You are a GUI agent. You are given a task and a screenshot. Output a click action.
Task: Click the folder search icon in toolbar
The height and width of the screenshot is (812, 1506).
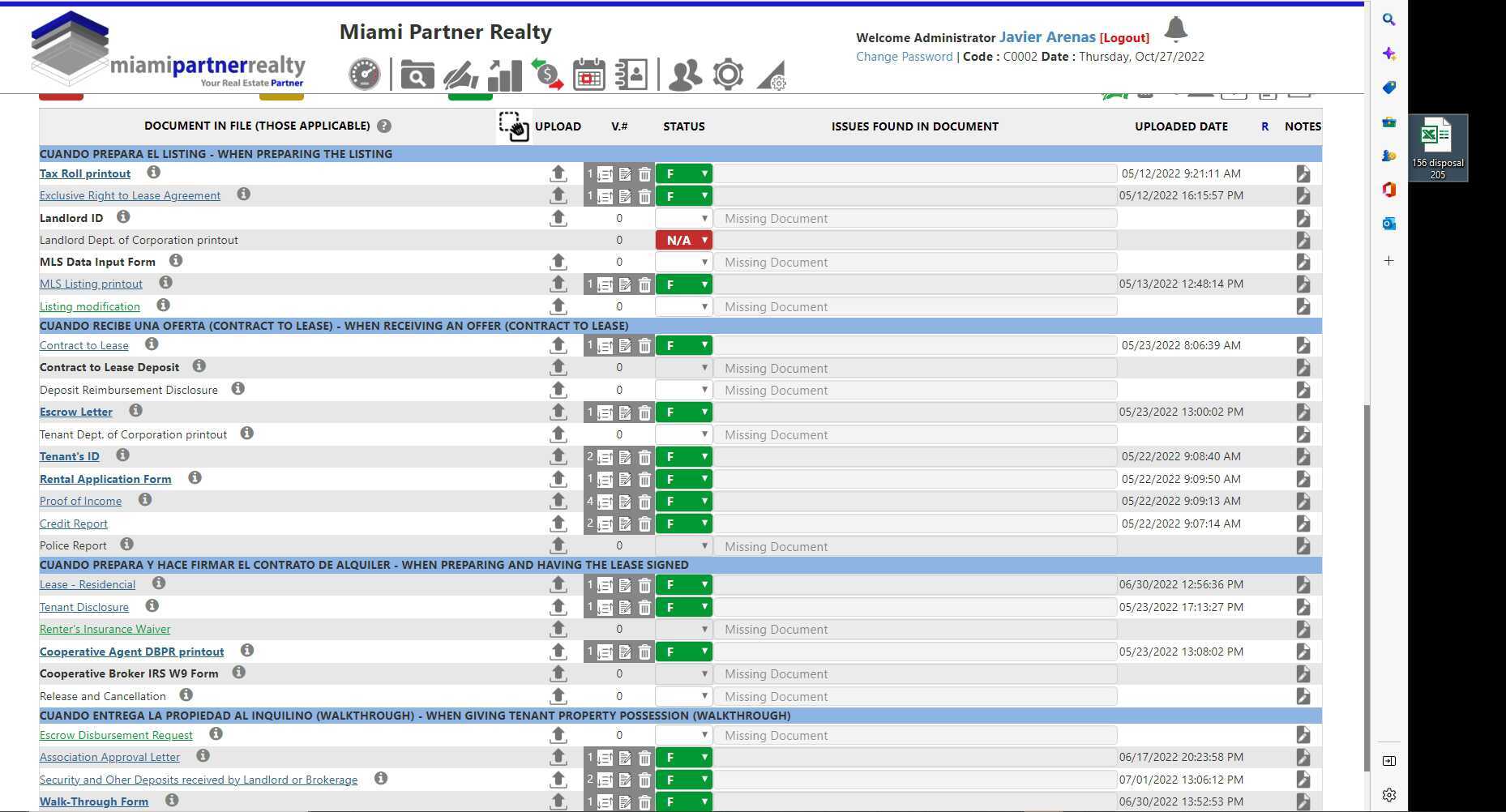(417, 75)
